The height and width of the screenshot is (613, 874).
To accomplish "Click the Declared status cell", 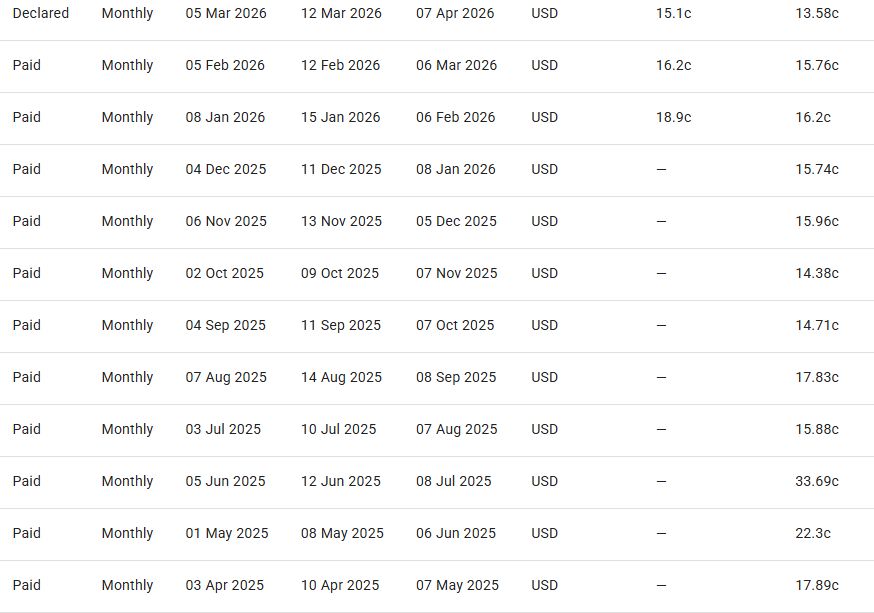I will point(41,14).
